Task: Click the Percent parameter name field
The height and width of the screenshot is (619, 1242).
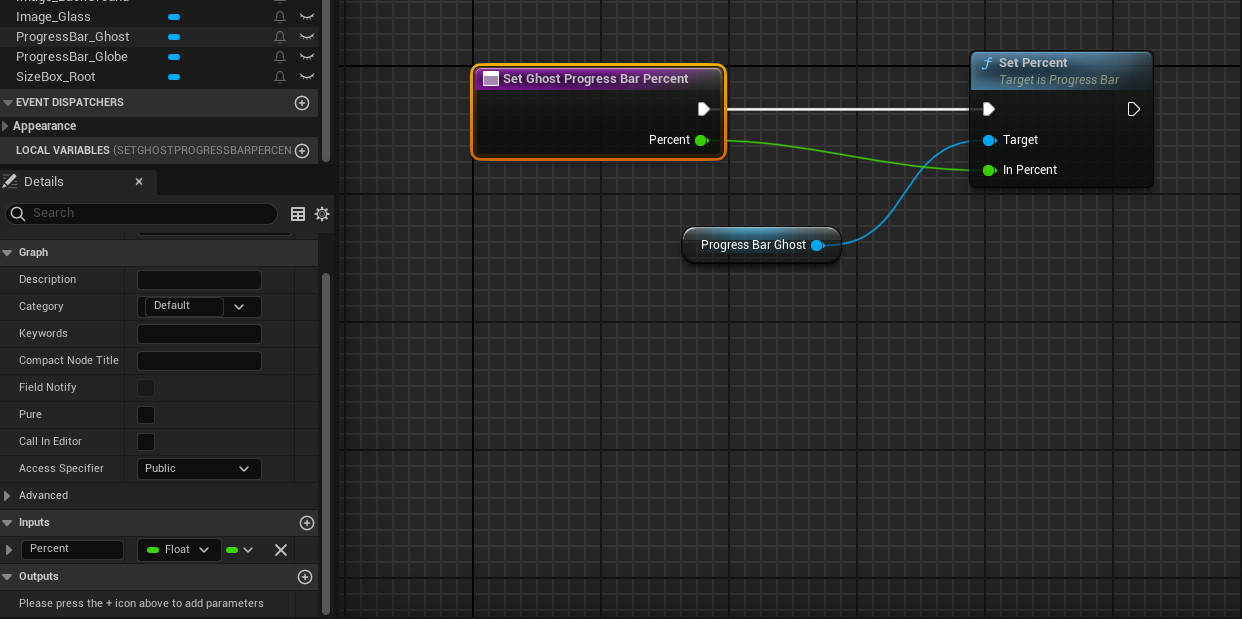Action: tap(72, 549)
